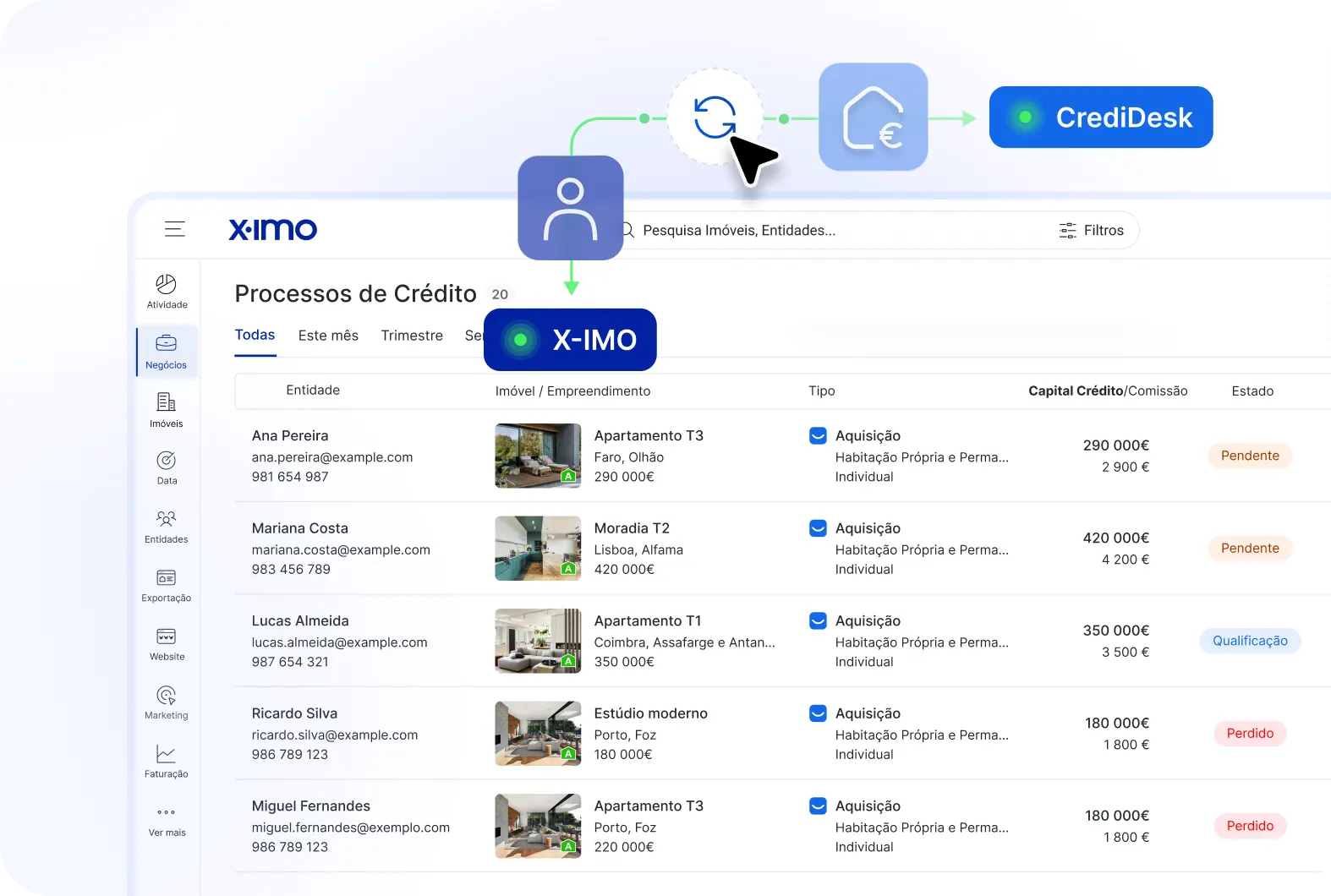Click the Estado column header

point(1252,391)
